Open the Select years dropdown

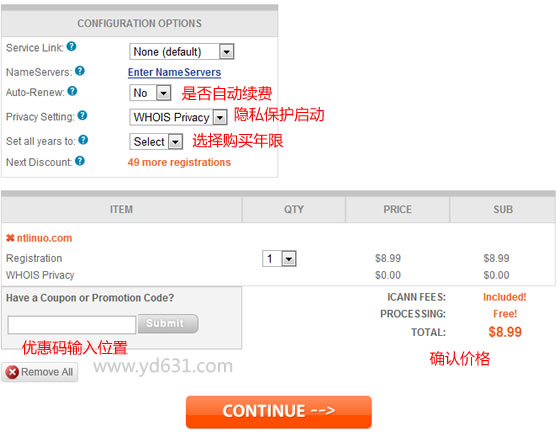click(x=156, y=142)
